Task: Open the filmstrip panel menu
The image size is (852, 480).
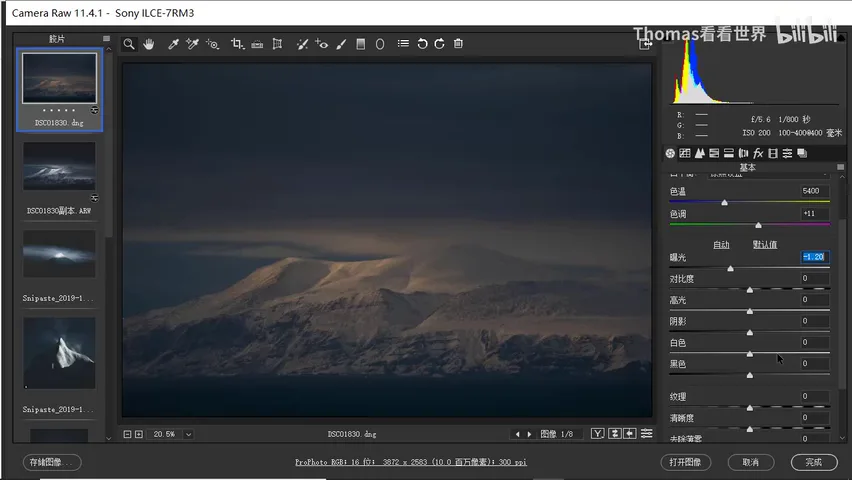Action: click(x=106, y=39)
